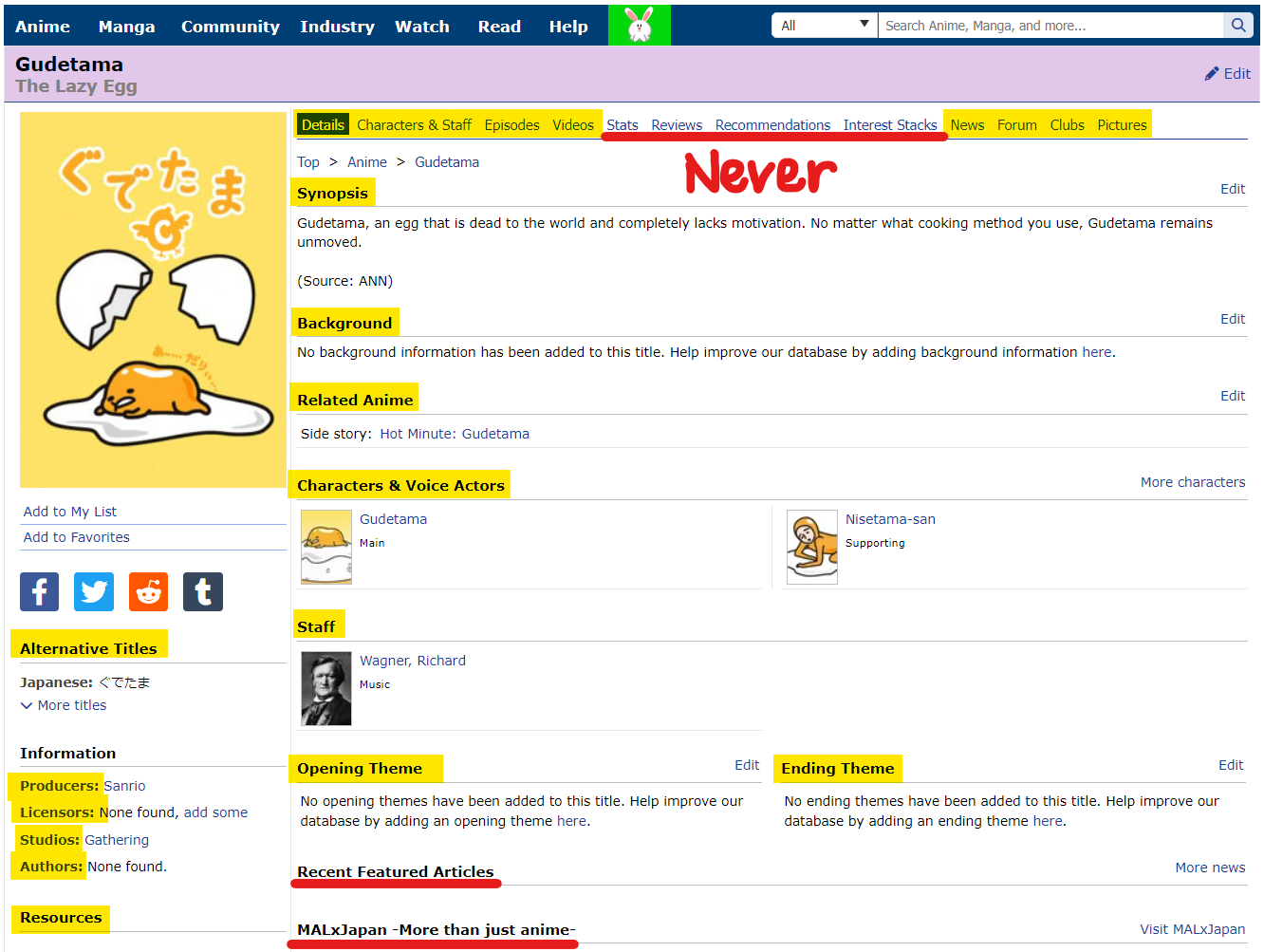
Task: Click in the search anime input field
Action: pyautogui.click(x=1050, y=26)
